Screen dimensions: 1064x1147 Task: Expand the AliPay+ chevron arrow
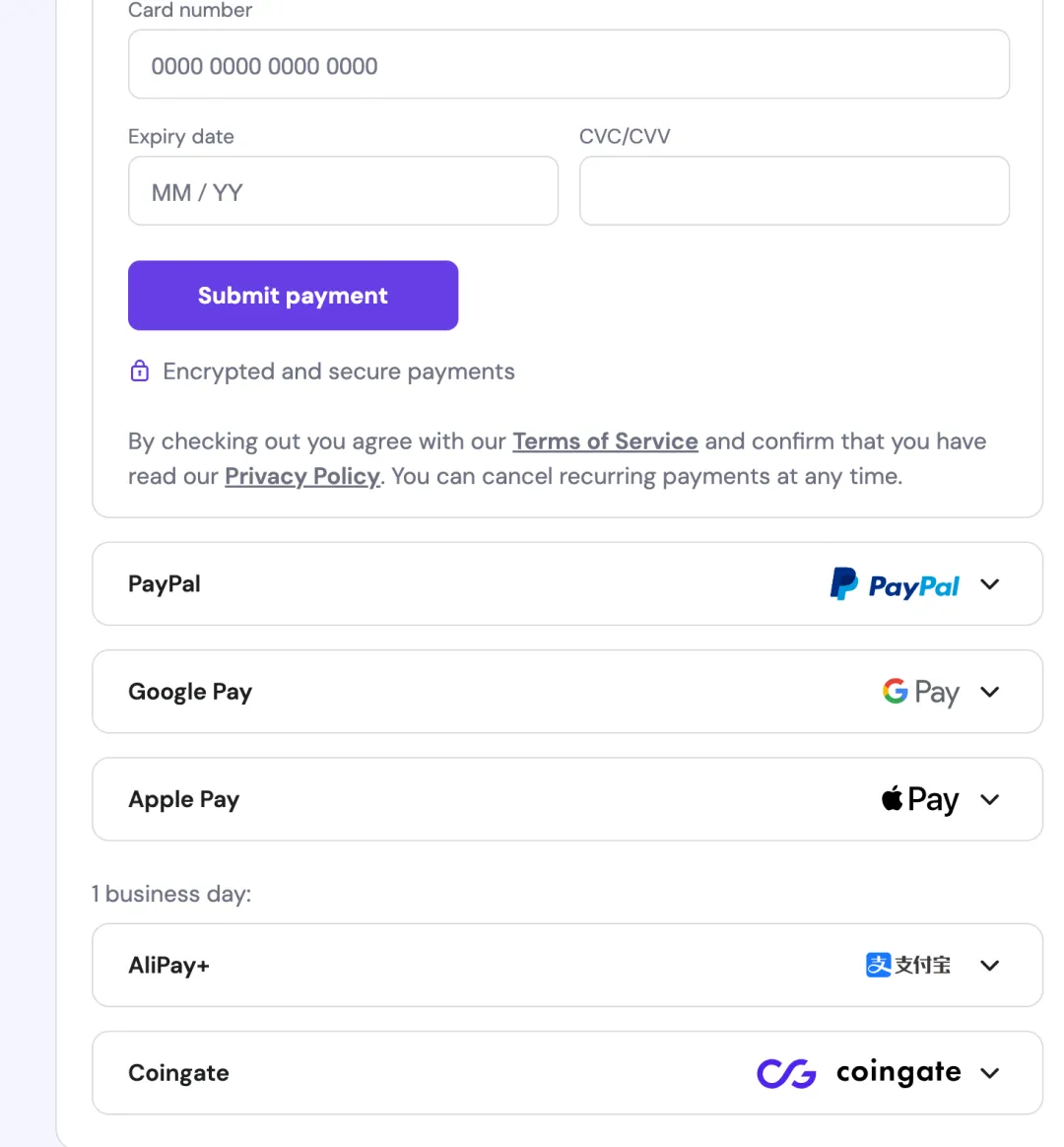click(x=990, y=966)
